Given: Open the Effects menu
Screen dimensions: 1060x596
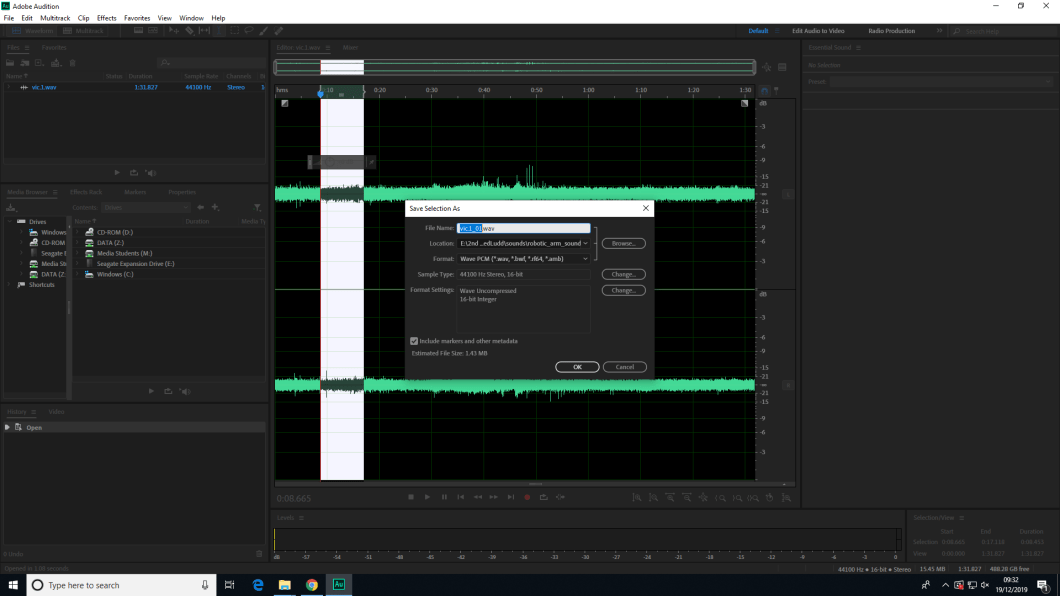Looking at the screenshot, I should (x=106, y=18).
